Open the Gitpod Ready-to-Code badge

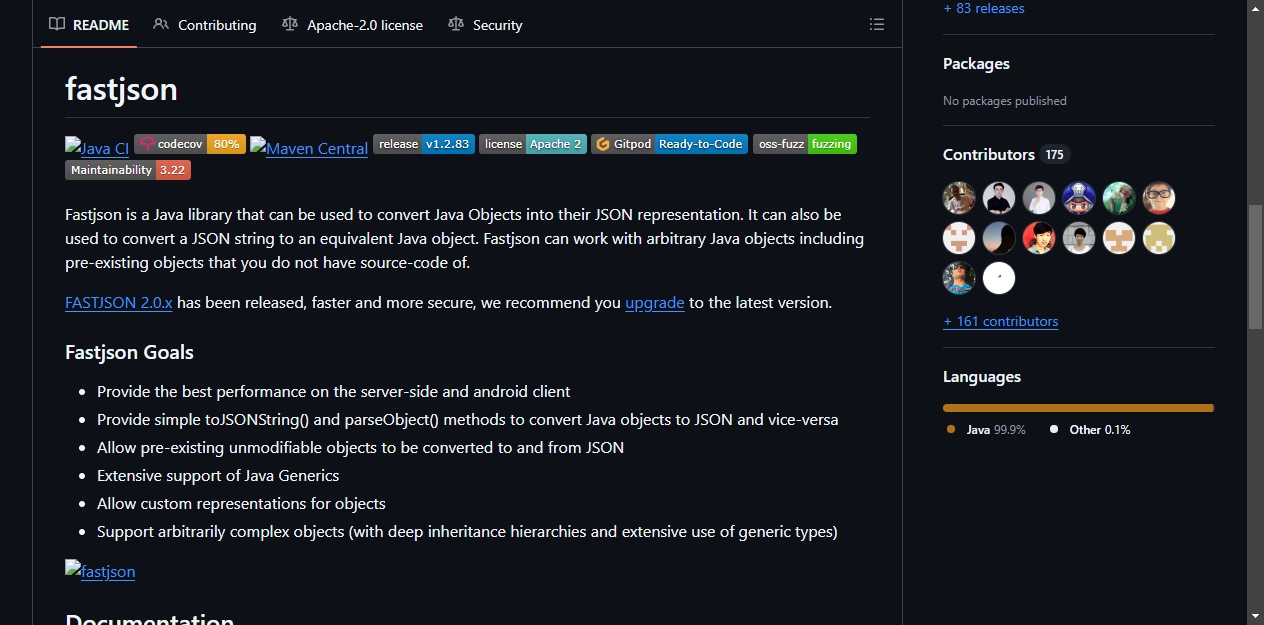click(x=670, y=144)
